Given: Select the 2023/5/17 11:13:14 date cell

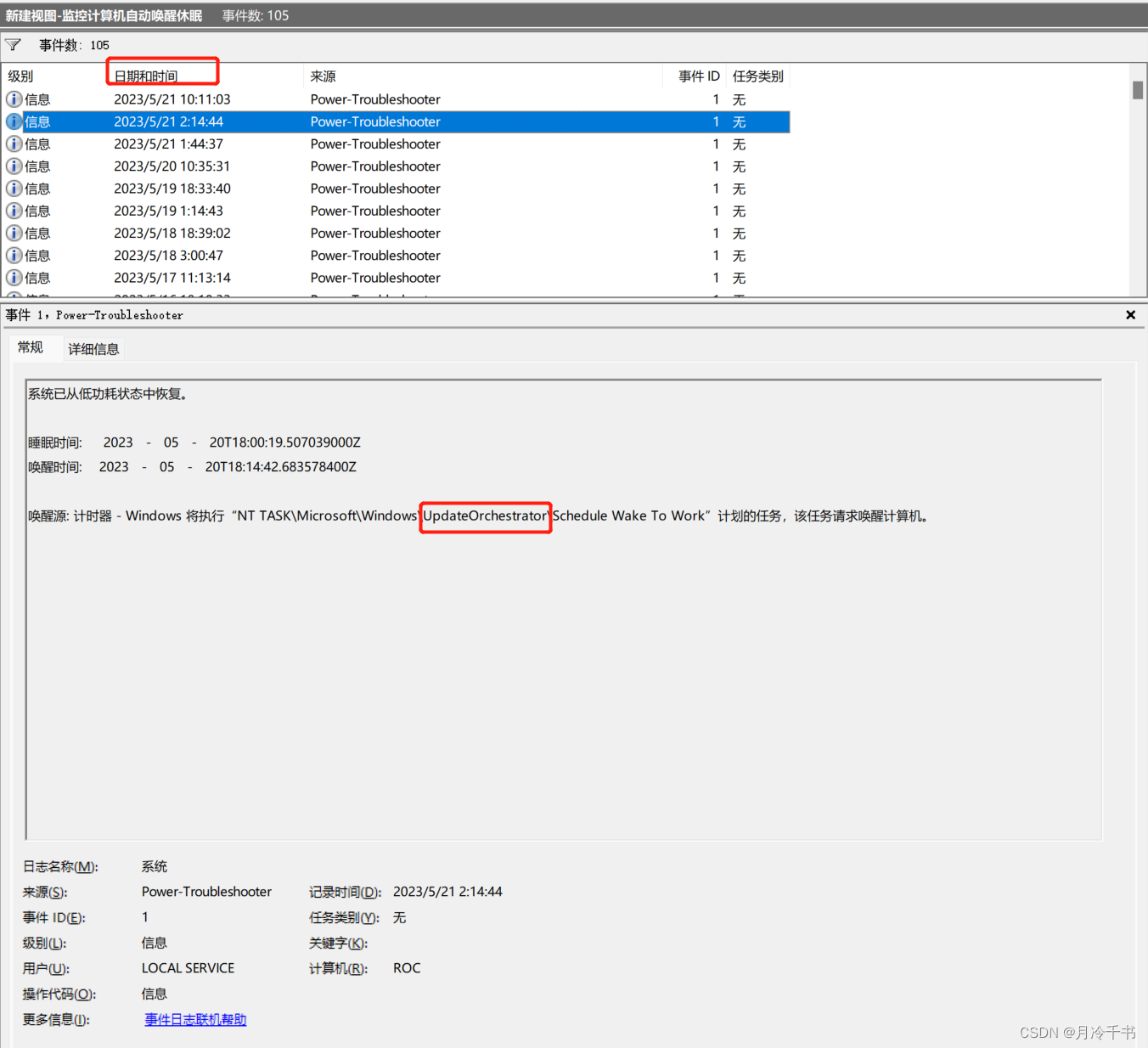Looking at the screenshot, I should (x=172, y=278).
